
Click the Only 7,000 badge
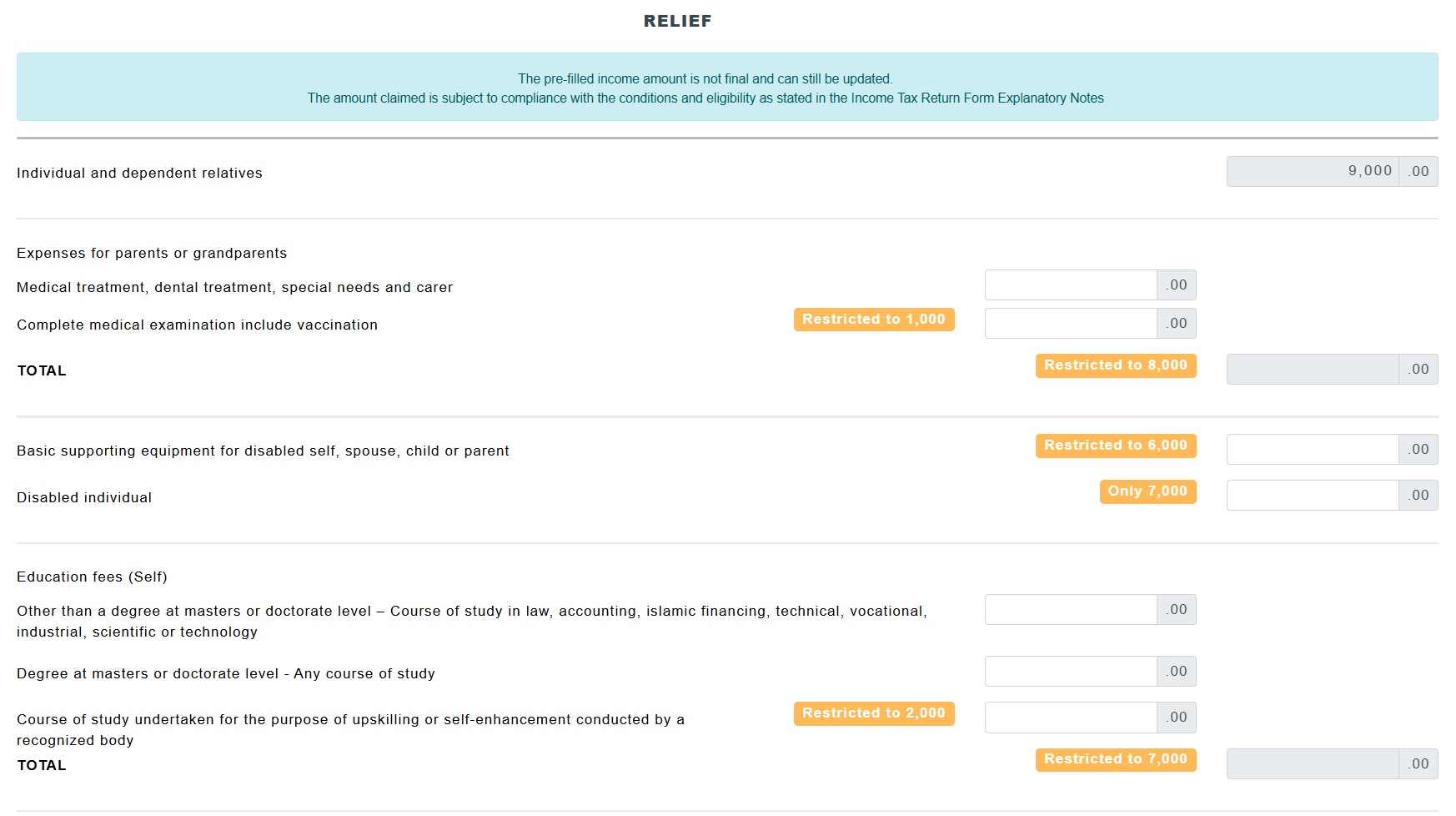(1147, 491)
